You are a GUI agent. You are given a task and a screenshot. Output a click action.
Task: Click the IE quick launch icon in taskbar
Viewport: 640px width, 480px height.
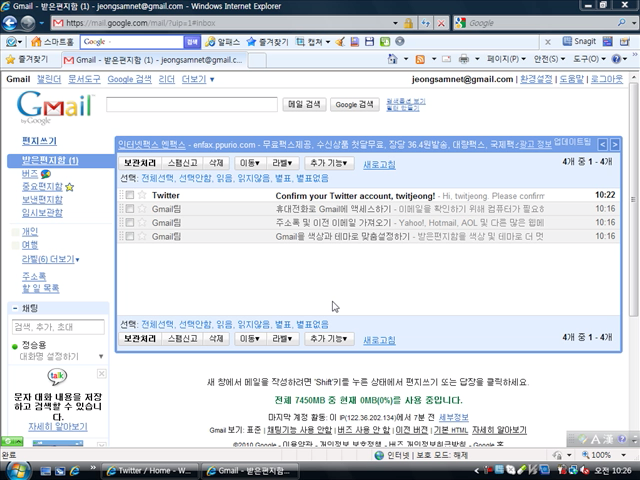(x=75, y=471)
